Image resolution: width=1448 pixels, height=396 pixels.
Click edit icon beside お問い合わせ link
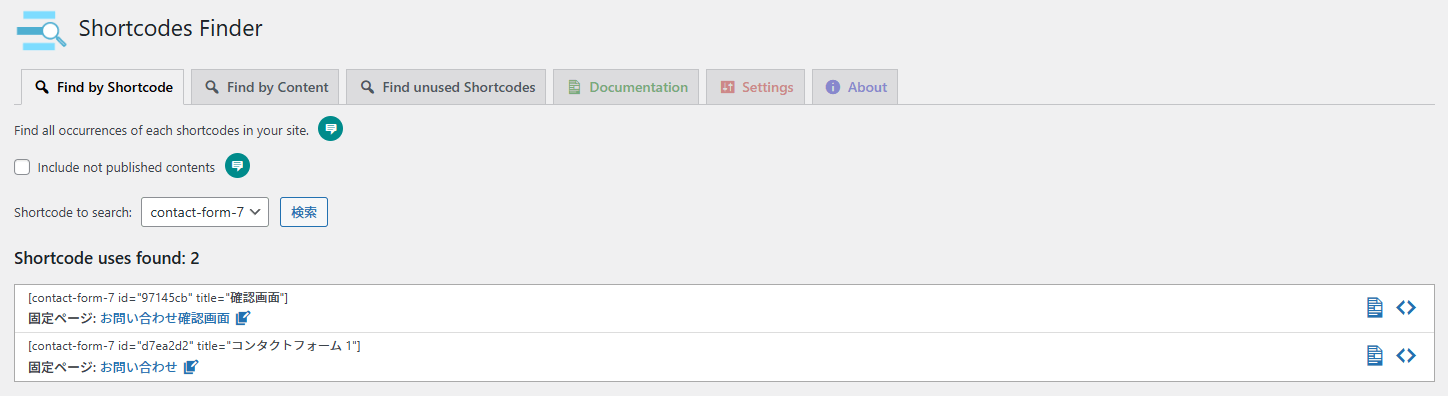click(x=191, y=366)
